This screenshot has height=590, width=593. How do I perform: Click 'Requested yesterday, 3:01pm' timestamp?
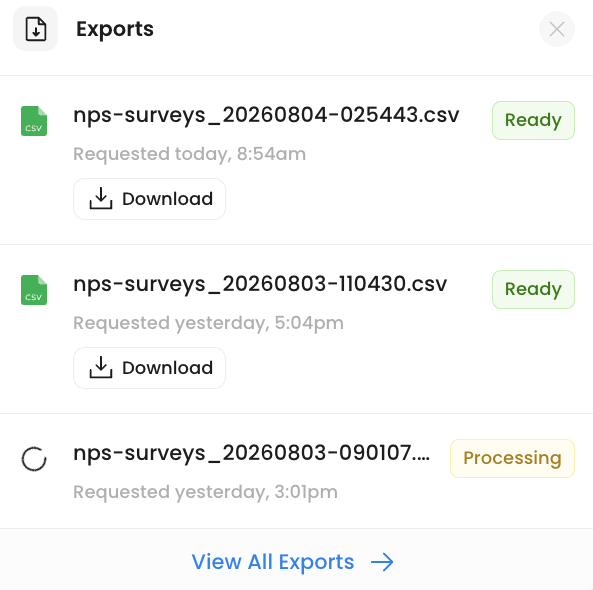pos(205,492)
